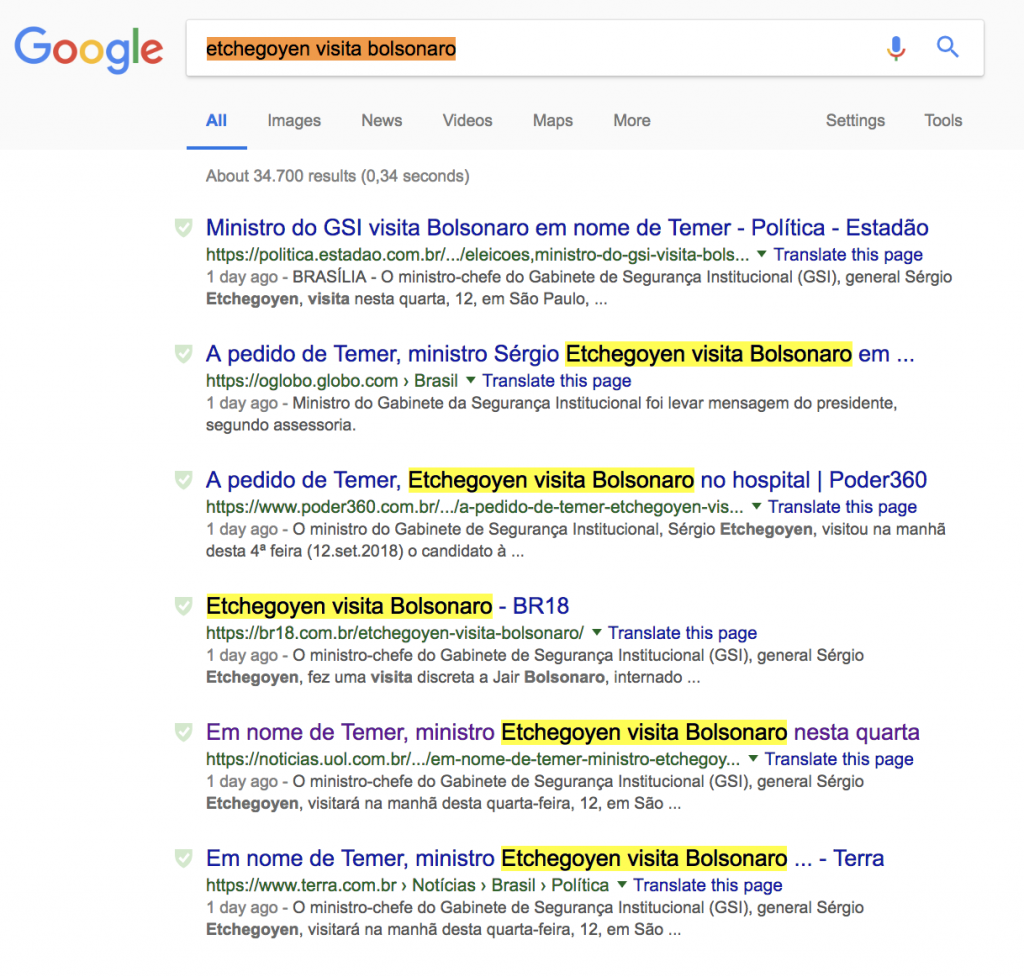
Task: Click the Google logo
Action: [88, 49]
